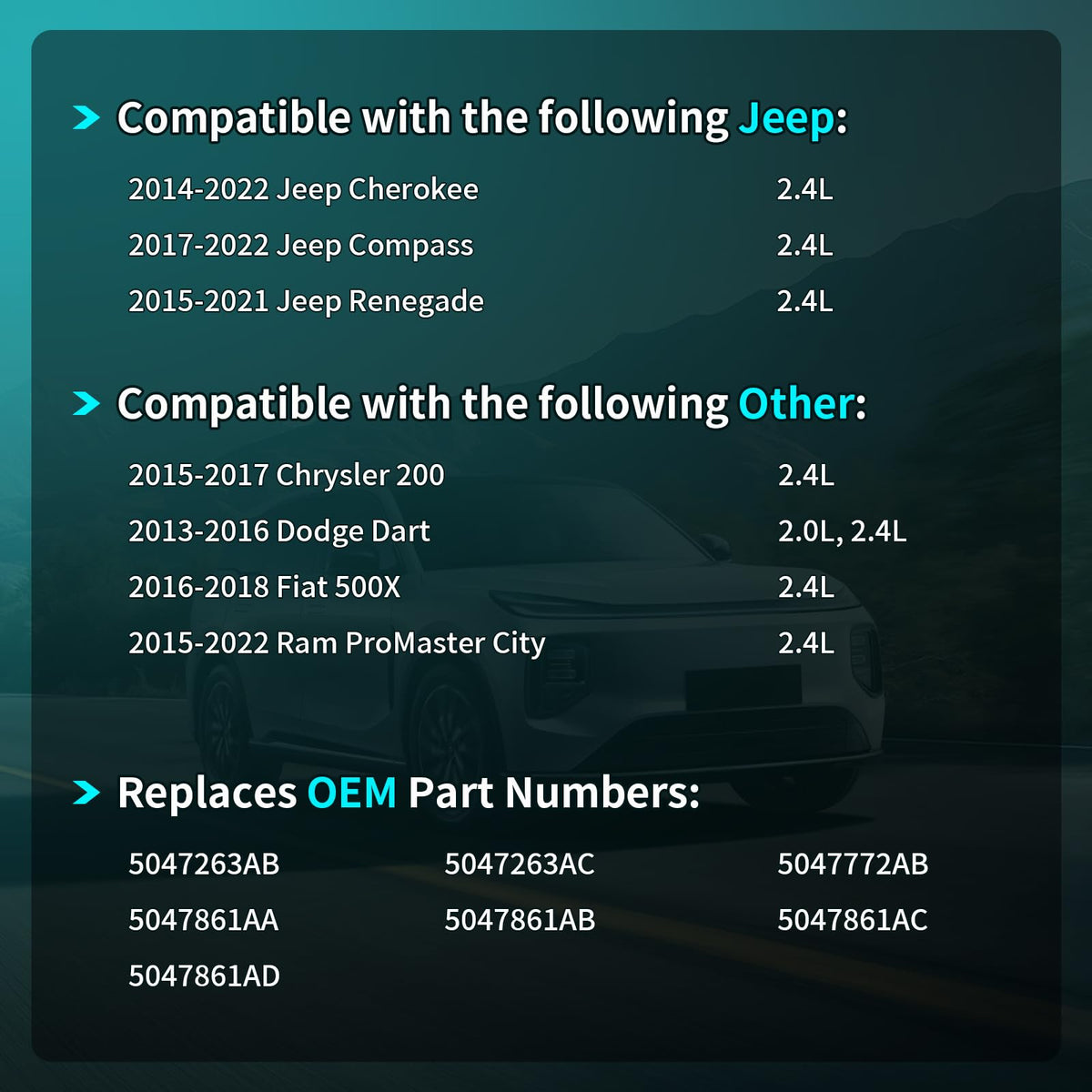Click part number 5047861AB
1092x1092 pixels.
520,920
